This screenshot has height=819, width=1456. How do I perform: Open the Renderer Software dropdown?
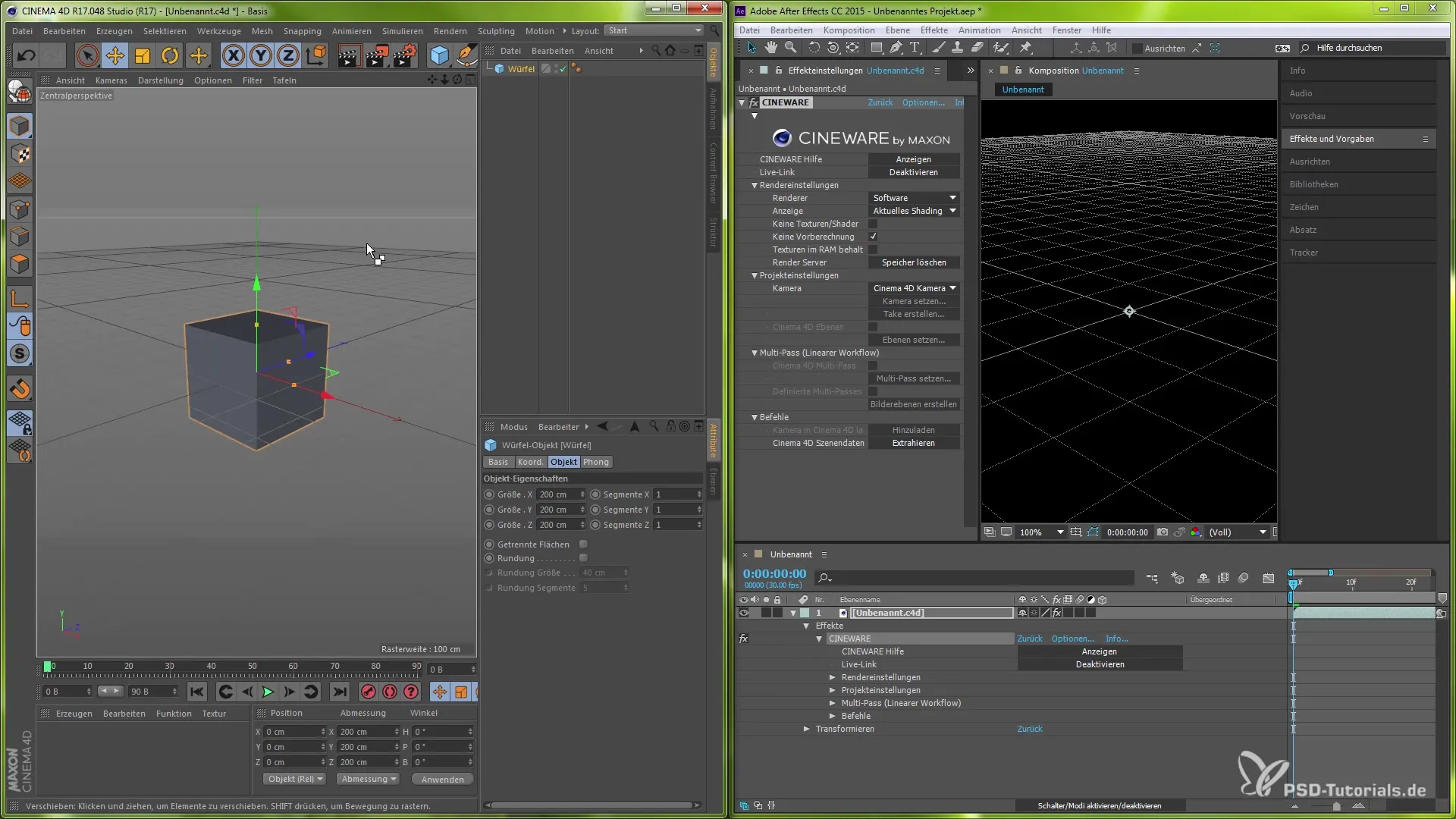pyautogui.click(x=914, y=198)
